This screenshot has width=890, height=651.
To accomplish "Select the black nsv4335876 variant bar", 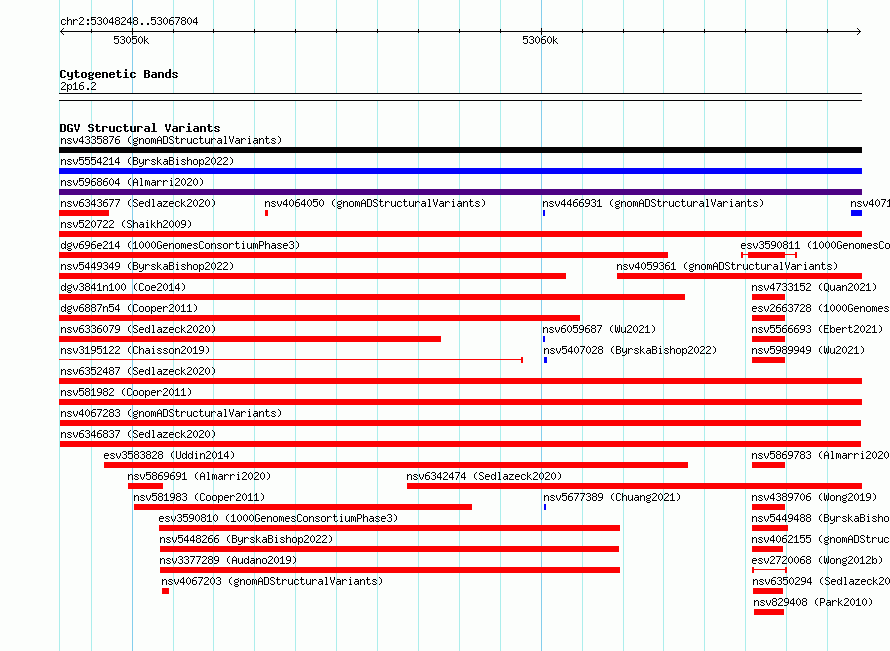I will [x=460, y=150].
